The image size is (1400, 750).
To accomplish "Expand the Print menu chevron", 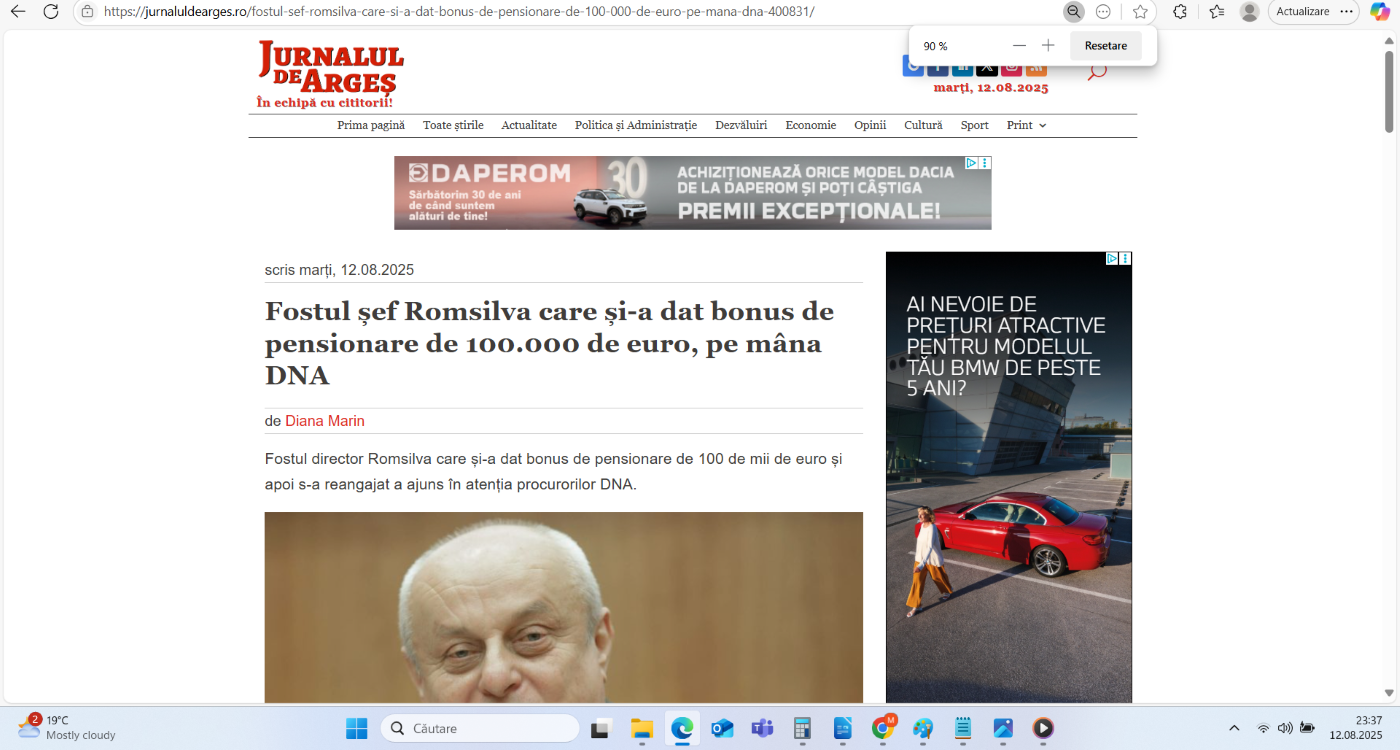I will (x=1041, y=125).
